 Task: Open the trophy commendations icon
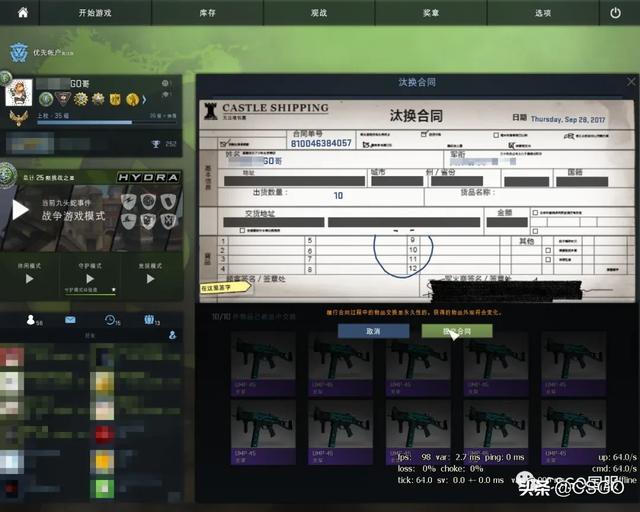156,144
